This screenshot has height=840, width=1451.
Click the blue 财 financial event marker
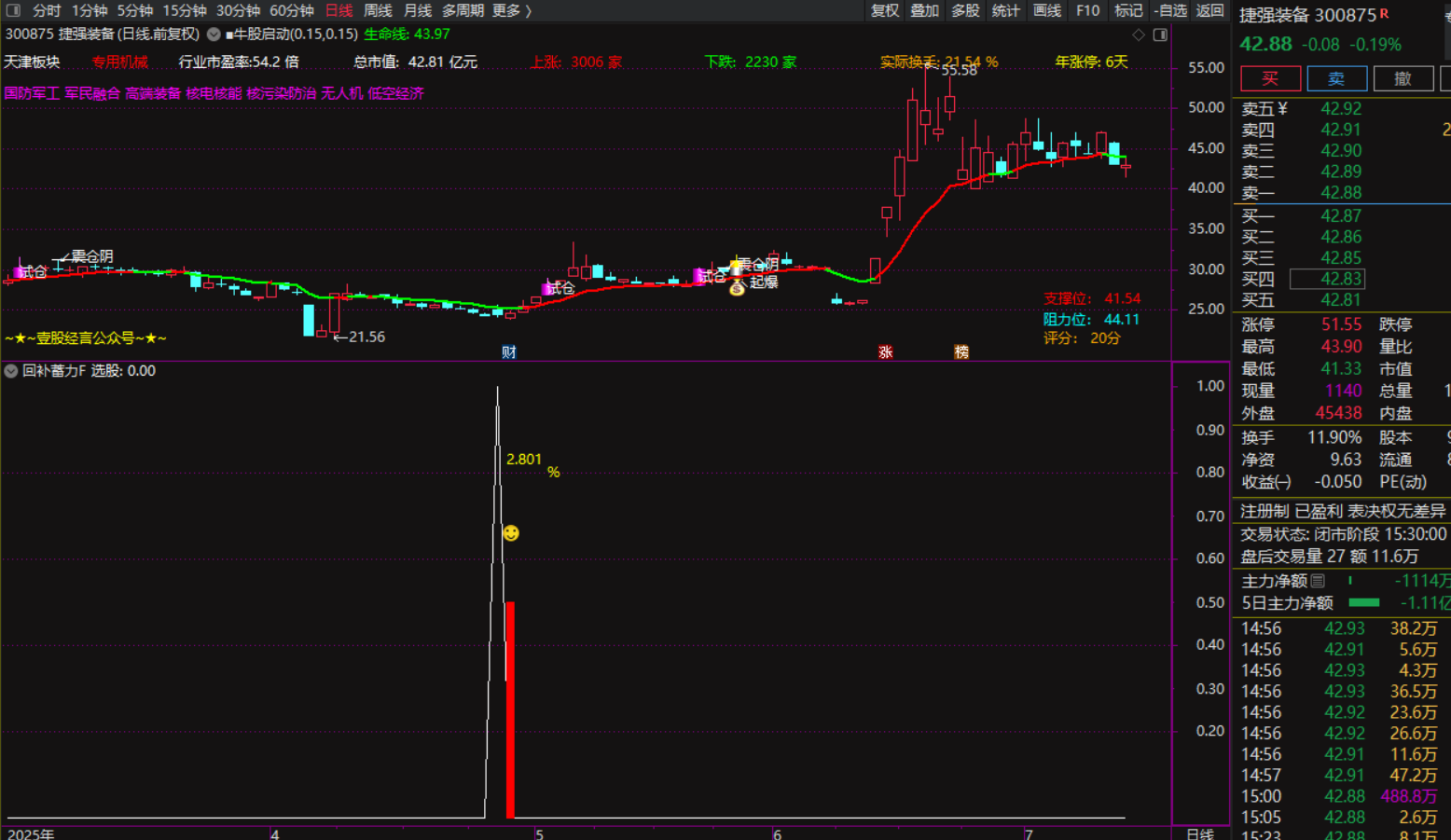tap(508, 351)
